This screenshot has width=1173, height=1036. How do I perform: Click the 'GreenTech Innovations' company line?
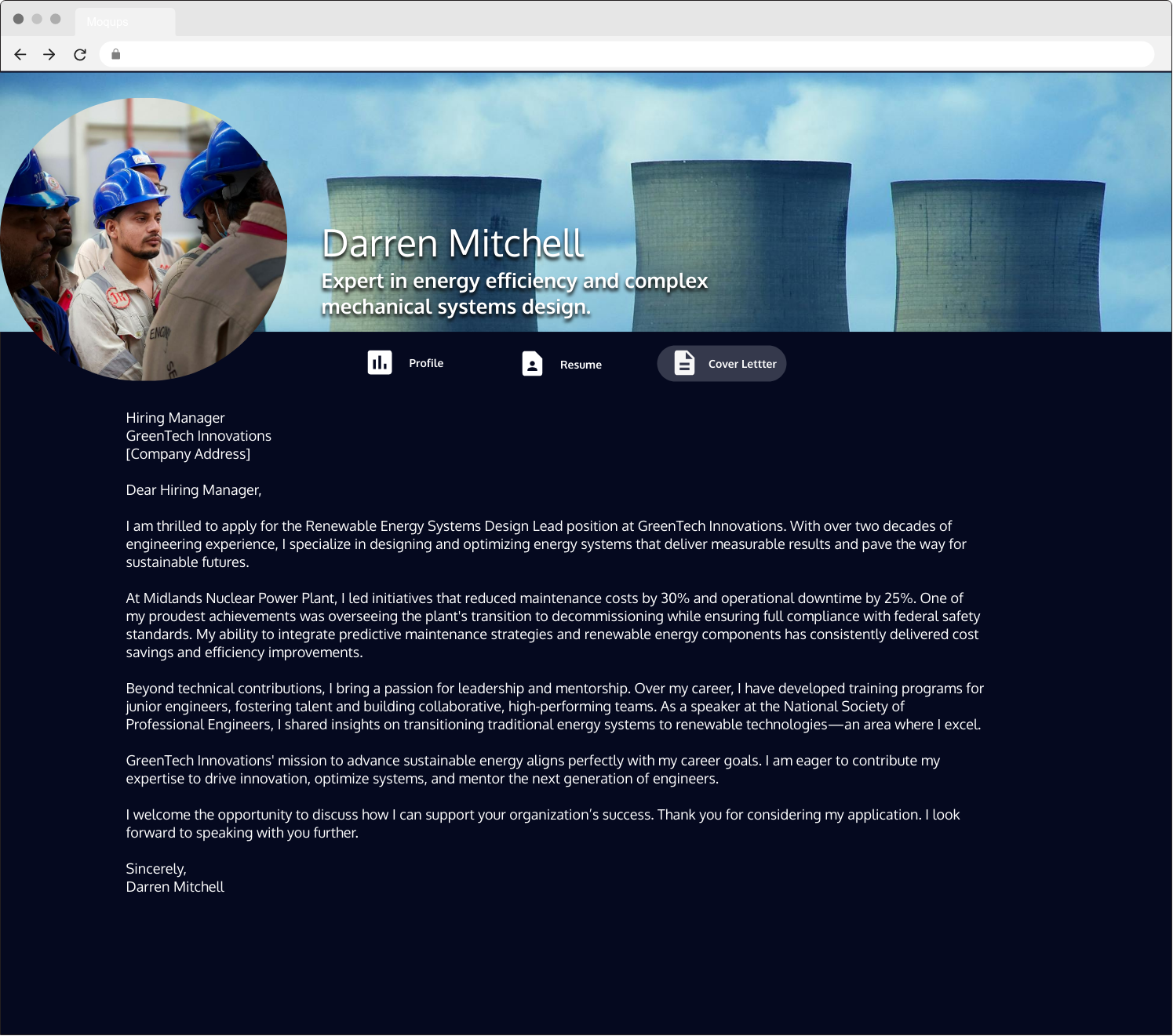pos(199,436)
